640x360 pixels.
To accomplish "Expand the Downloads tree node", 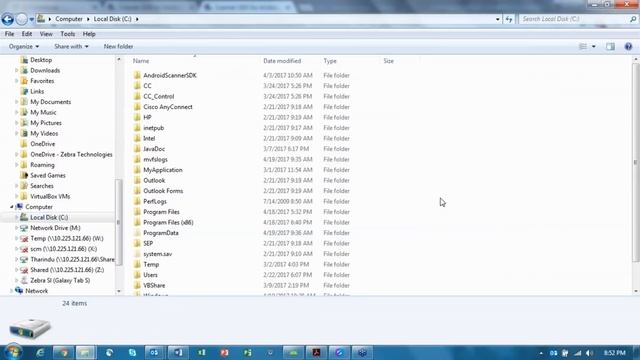I will pos(16,70).
